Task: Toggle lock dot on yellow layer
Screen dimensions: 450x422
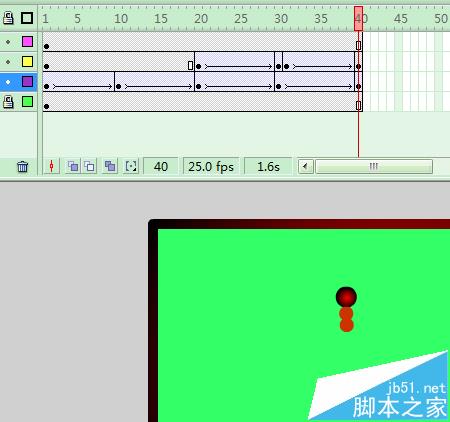Action: click(8, 62)
